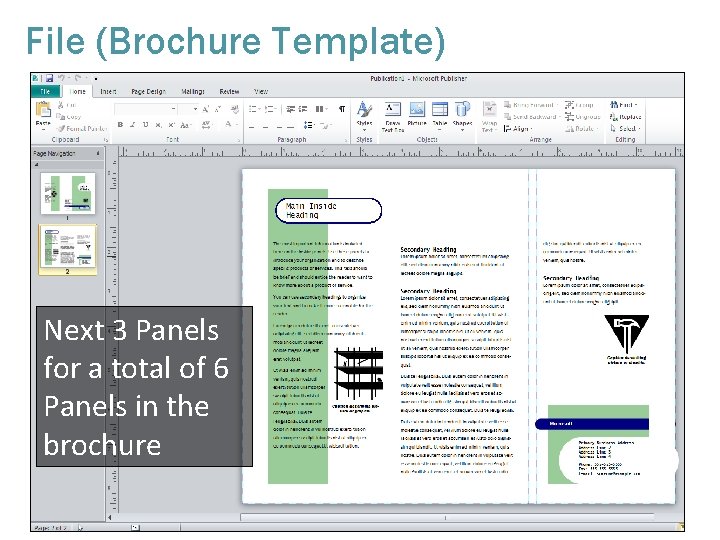Click the Publisher app icon in title bar
Image resolution: width=720 pixels, height=540 pixels.
click(x=36, y=79)
